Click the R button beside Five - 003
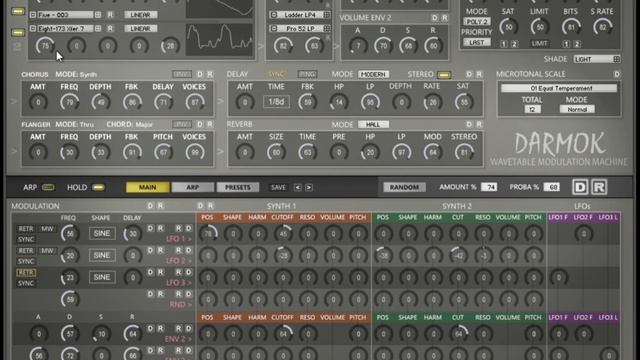The height and width of the screenshot is (360, 640). point(110,15)
